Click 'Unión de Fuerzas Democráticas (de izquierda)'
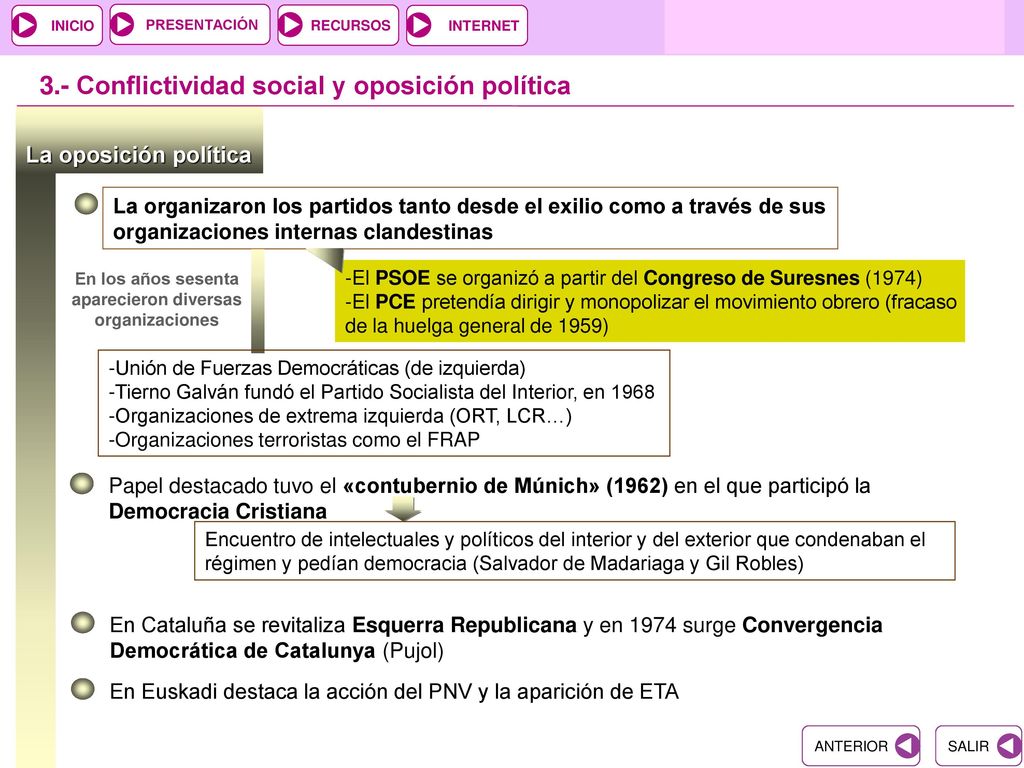The height and width of the screenshot is (768, 1024). tap(317, 368)
